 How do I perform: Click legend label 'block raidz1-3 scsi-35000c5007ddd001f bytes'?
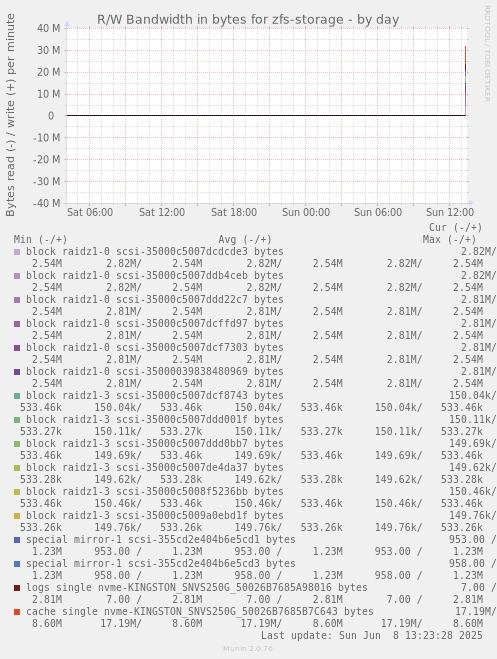pos(155,419)
